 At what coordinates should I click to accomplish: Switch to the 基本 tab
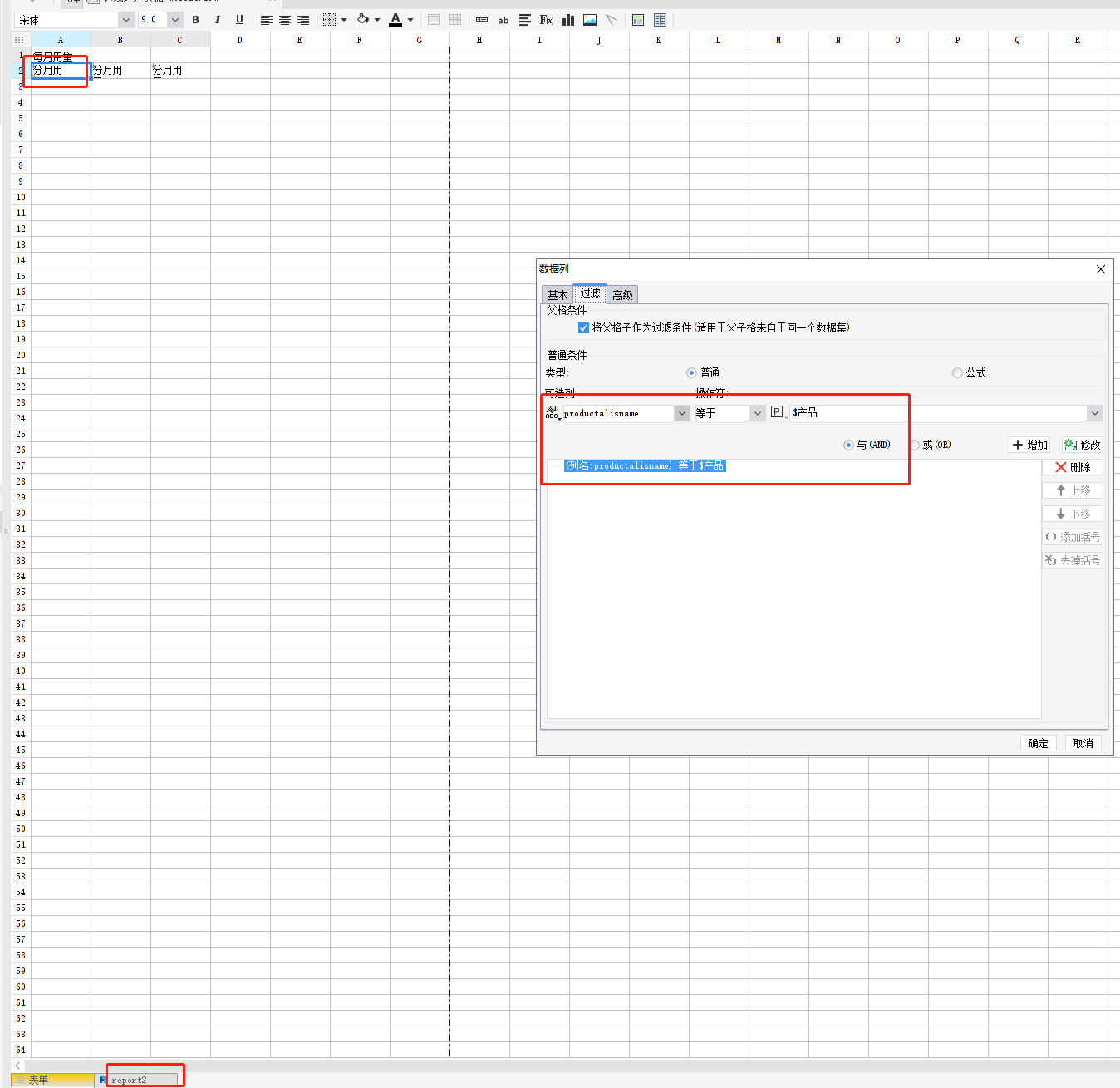point(558,295)
